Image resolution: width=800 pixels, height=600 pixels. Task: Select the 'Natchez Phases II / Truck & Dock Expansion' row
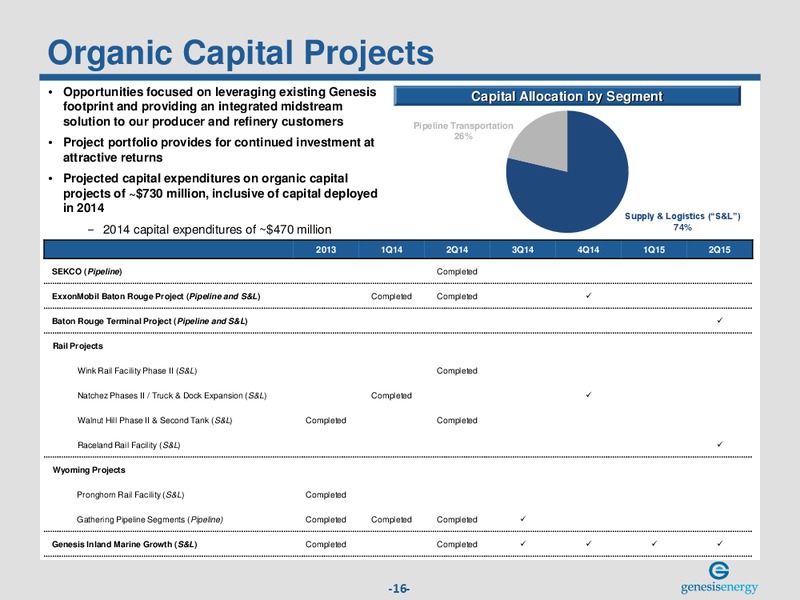[171, 395]
